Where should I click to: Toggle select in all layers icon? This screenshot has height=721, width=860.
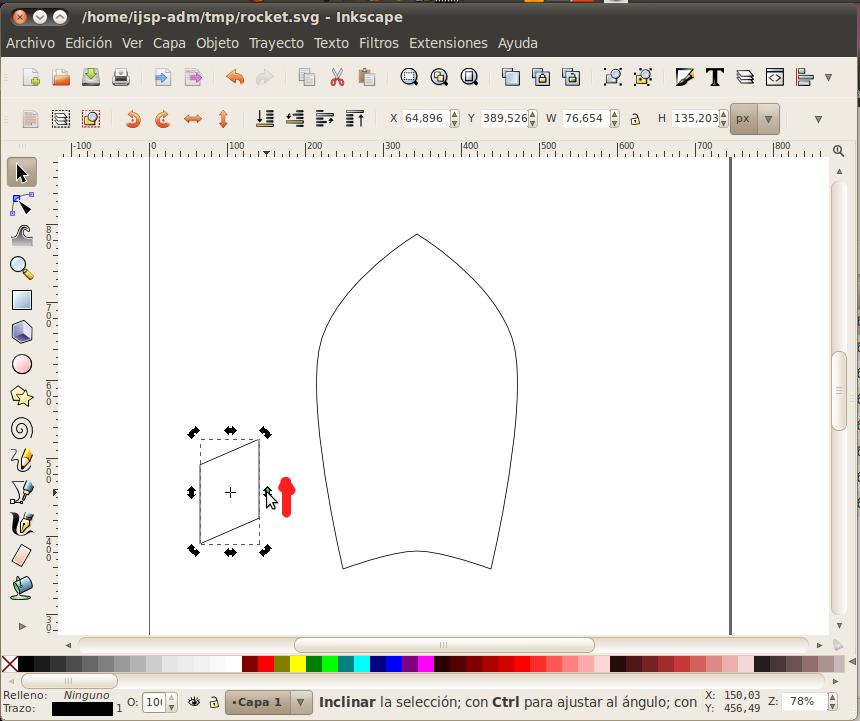61,119
